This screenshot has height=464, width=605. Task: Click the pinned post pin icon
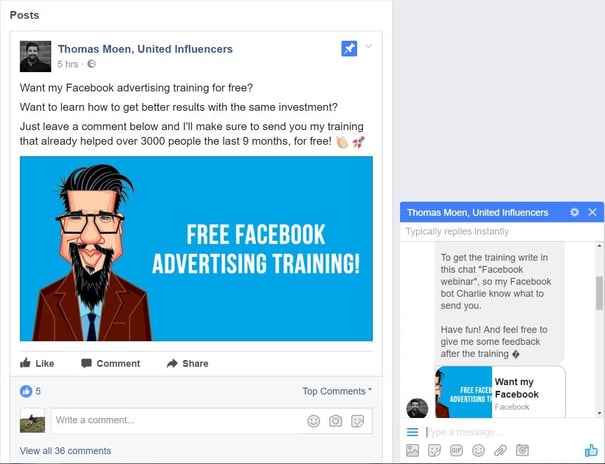pyautogui.click(x=349, y=49)
